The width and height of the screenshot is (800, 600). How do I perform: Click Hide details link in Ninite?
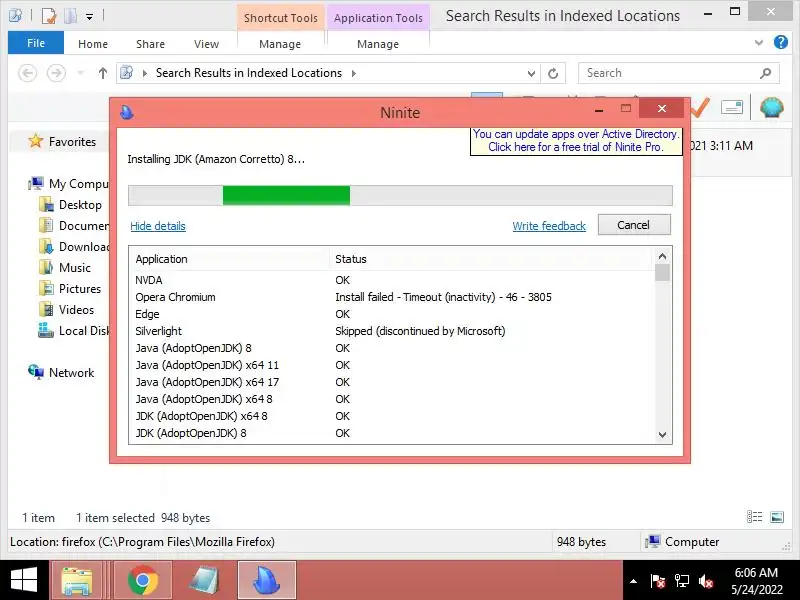click(158, 226)
